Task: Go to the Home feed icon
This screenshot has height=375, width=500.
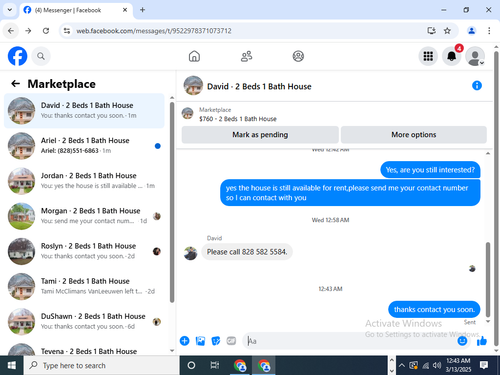Action: pos(194,56)
